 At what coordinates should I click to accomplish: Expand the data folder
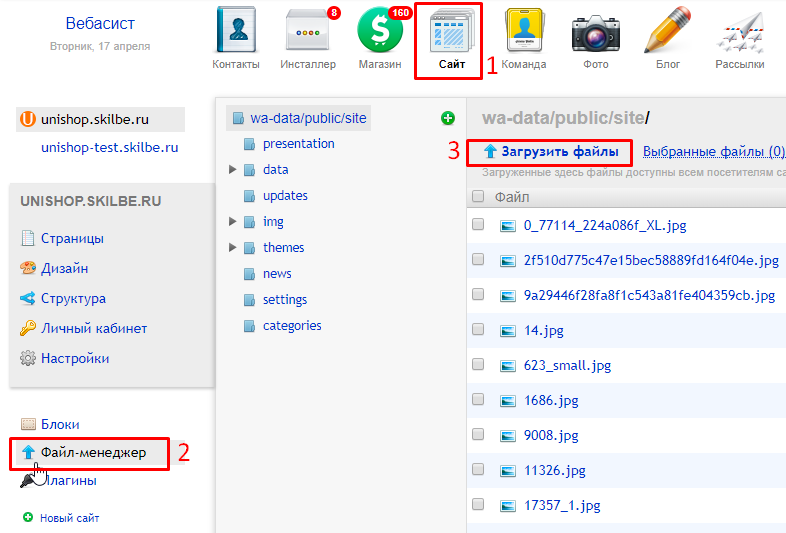(x=233, y=170)
